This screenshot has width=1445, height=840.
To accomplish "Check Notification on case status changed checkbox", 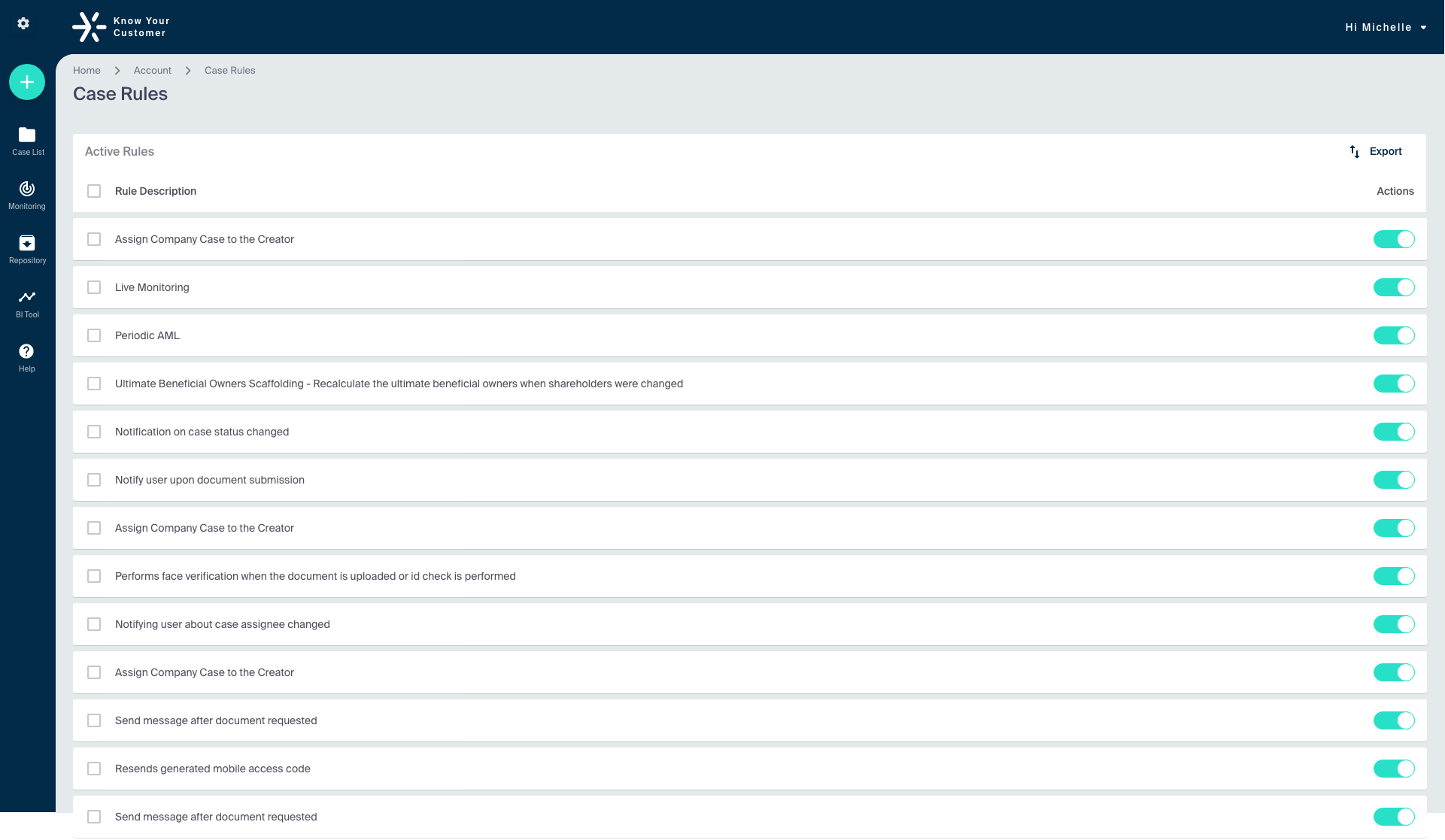I will (94, 432).
